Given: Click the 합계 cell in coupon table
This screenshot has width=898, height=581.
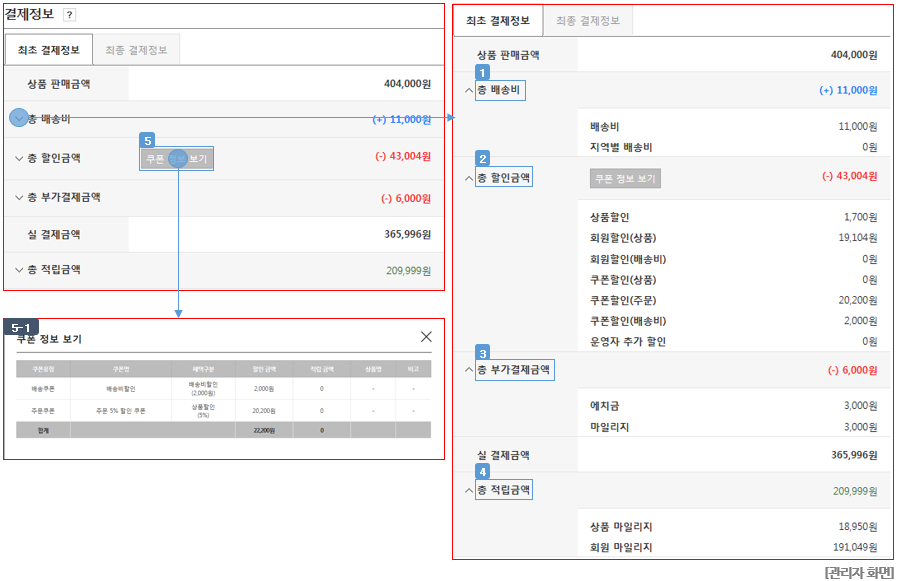Looking at the screenshot, I should (43, 430).
